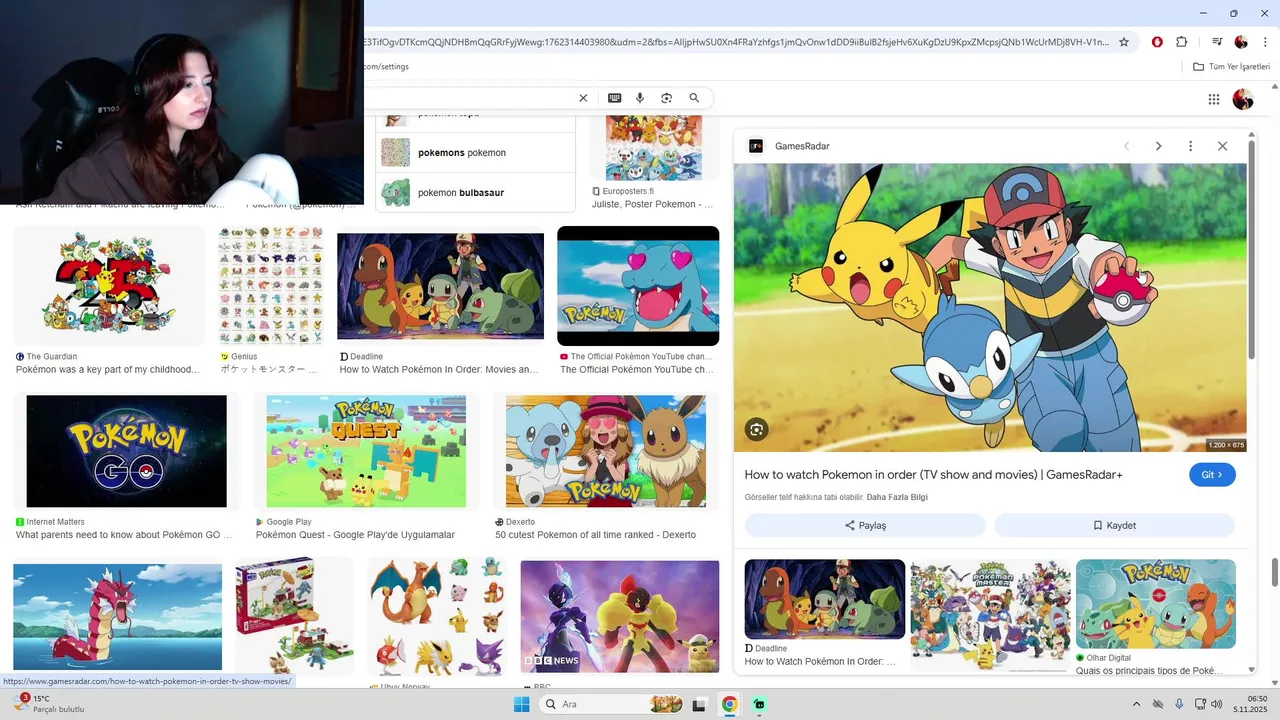
Task: Open the green app icon on taskbar
Action: [760, 704]
